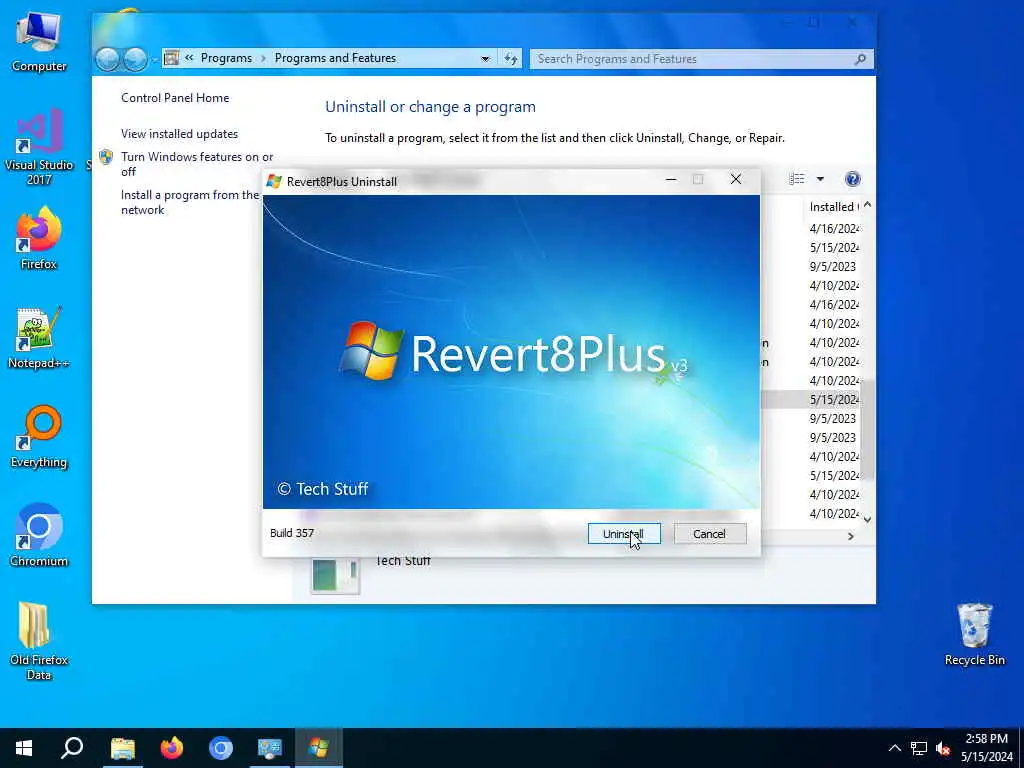The height and width of the screenshot is (768, 1024).
Task: Open the clock showing 2:58 PM
Action: [x=987, y=748]
